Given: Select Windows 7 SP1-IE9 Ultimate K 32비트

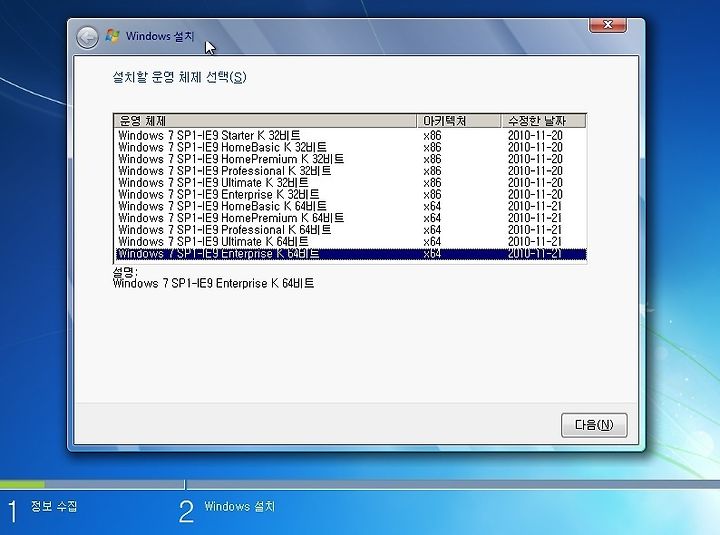Looking at the screenshot, I should (350, 183).
